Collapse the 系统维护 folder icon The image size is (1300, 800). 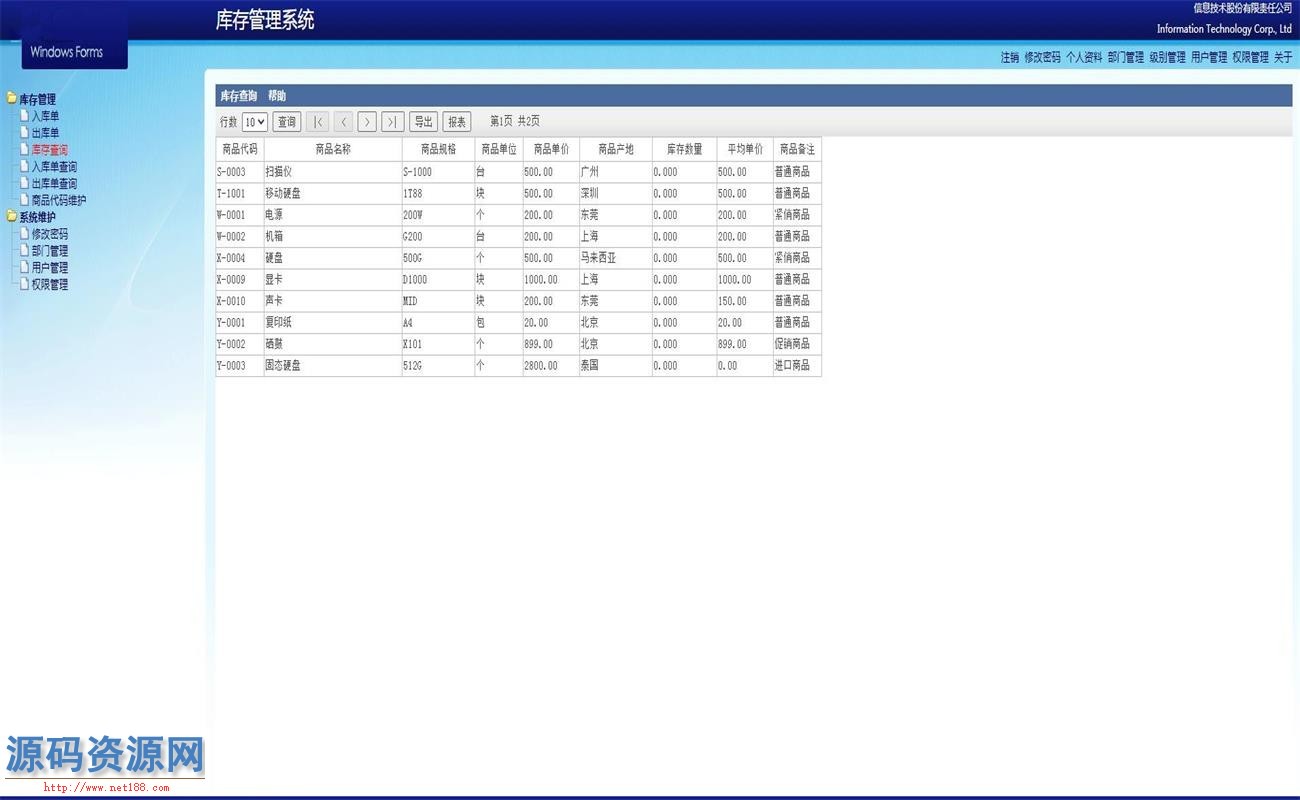[x=12, y=217]
